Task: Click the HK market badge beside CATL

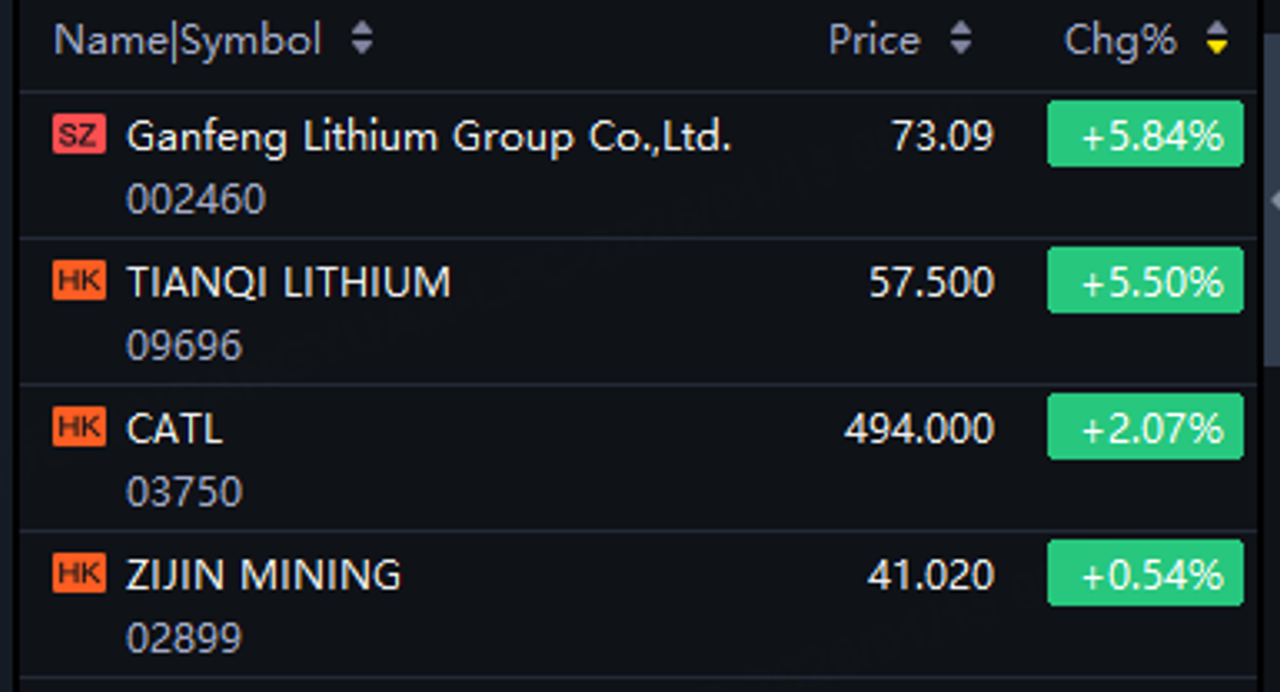Action: point(79,427)
